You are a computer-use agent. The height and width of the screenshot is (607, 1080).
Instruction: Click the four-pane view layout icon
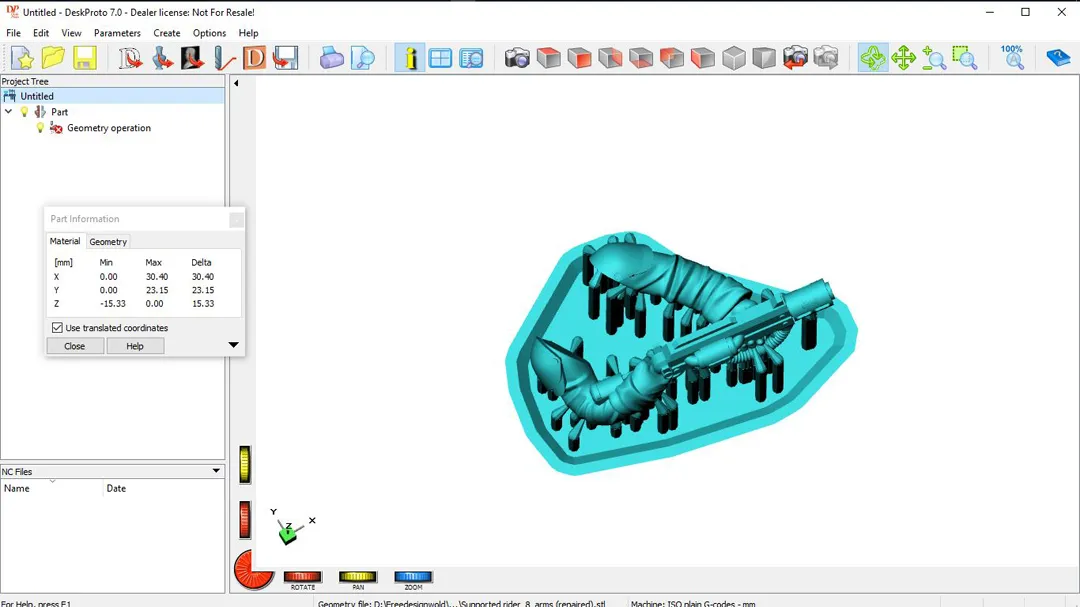(x=440, y=58)
